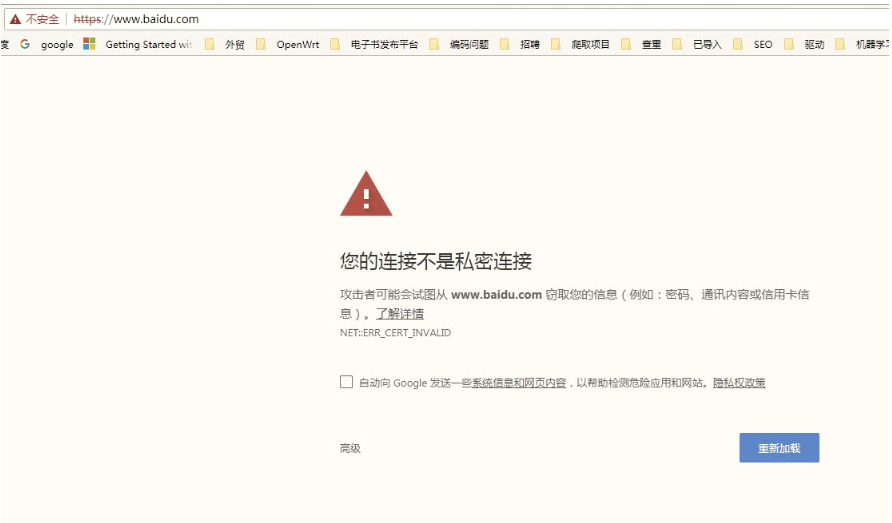Screen dimensions: 892x523
Task: Click the NET::ERR_CERT_INVALID error code
Action: 395,333
